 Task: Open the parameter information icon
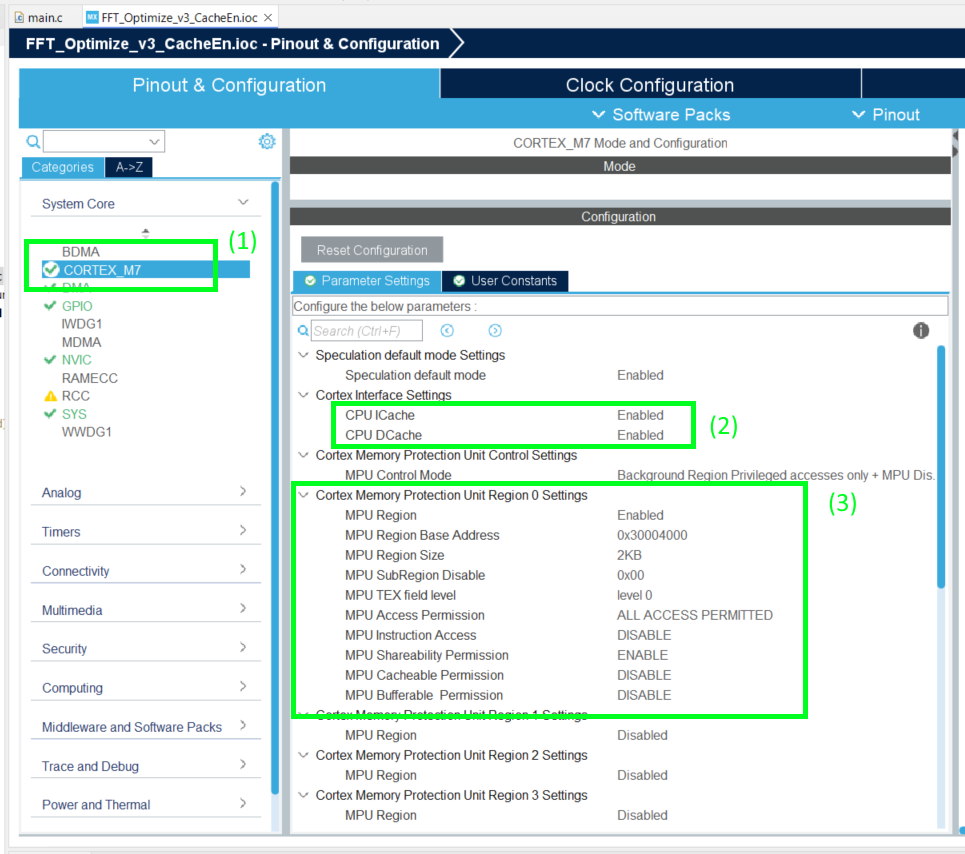pos(921,330)
